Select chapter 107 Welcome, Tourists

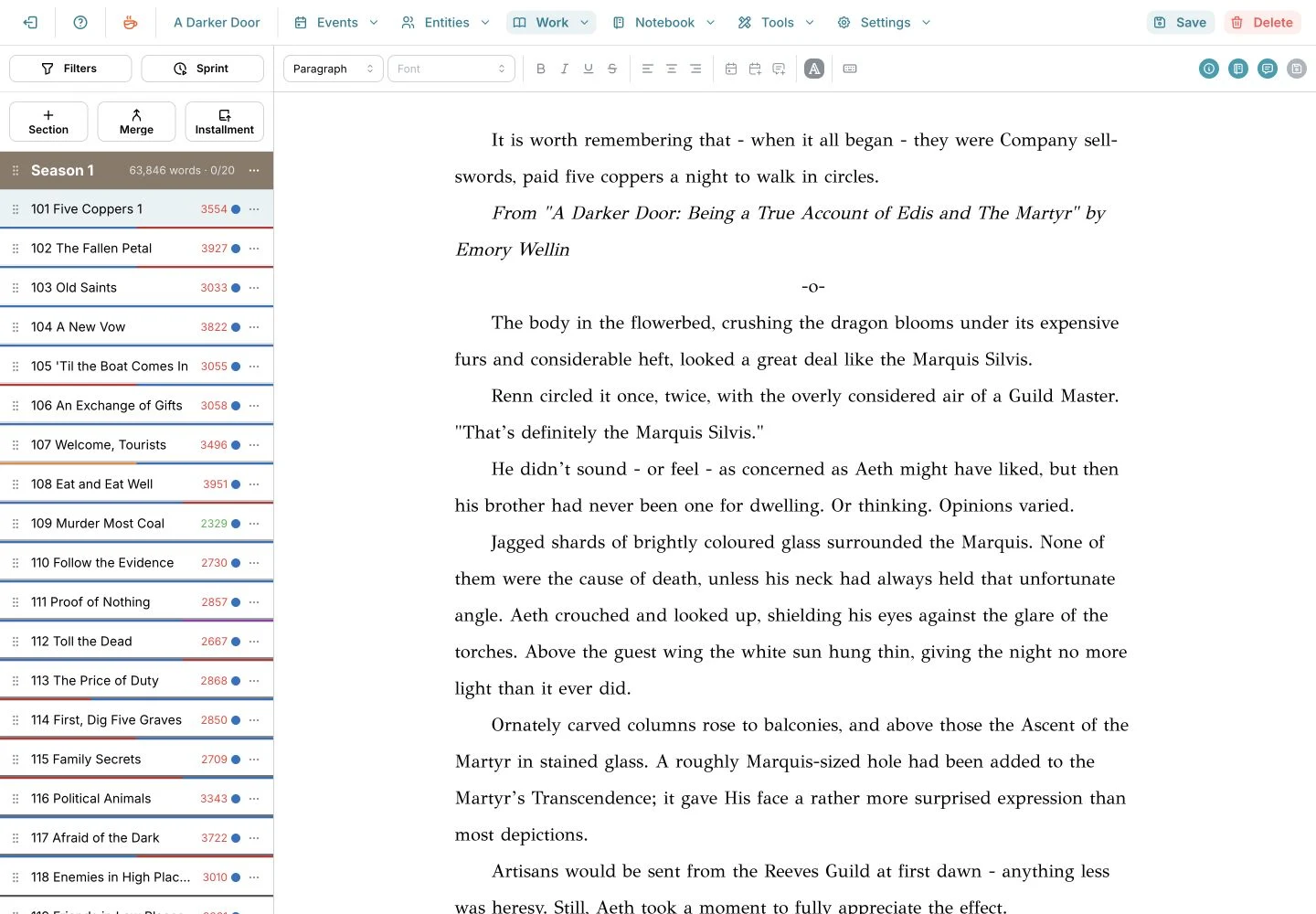(x=137, y=445)
